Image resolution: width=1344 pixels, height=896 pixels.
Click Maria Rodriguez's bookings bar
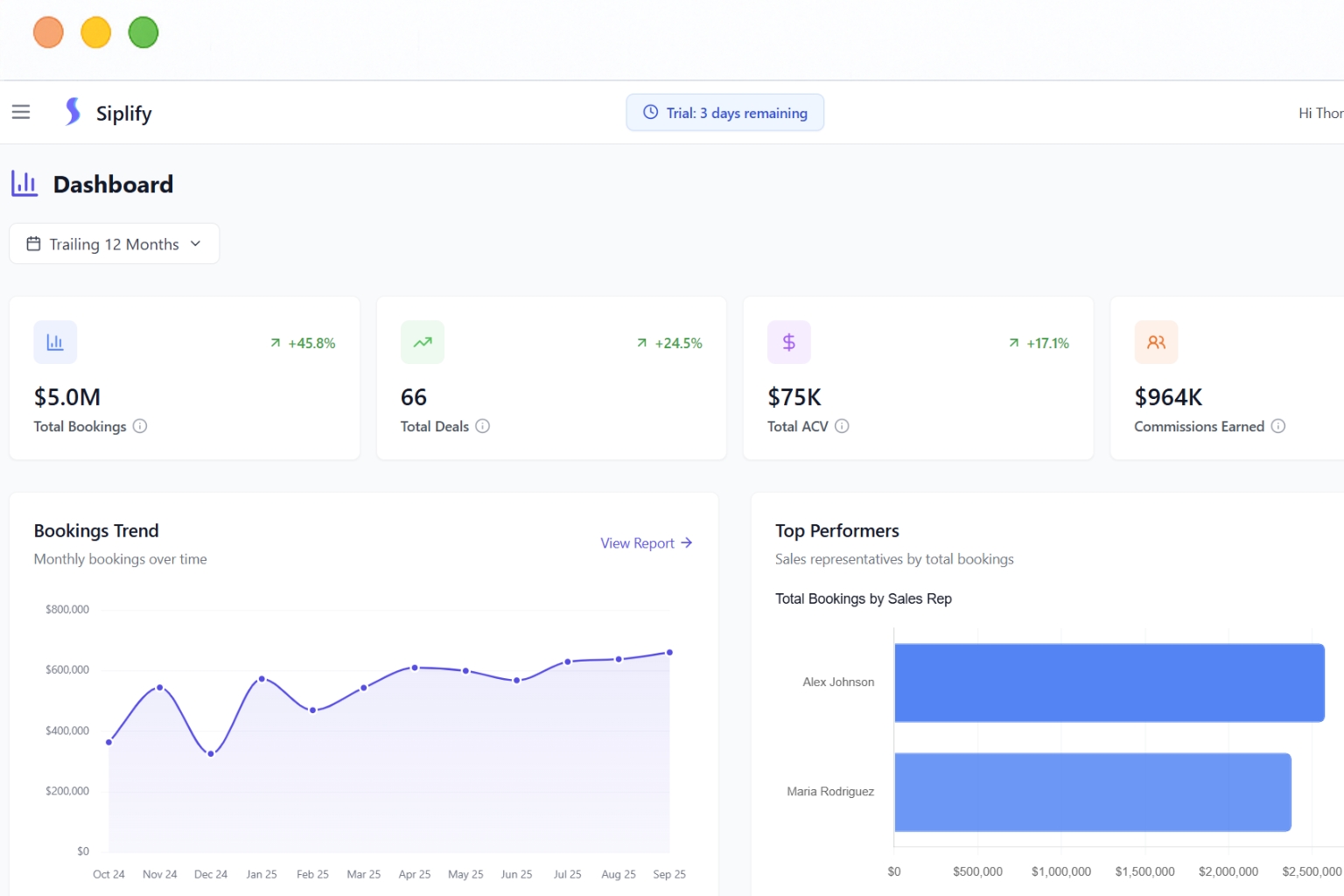tap(1092, 792)
